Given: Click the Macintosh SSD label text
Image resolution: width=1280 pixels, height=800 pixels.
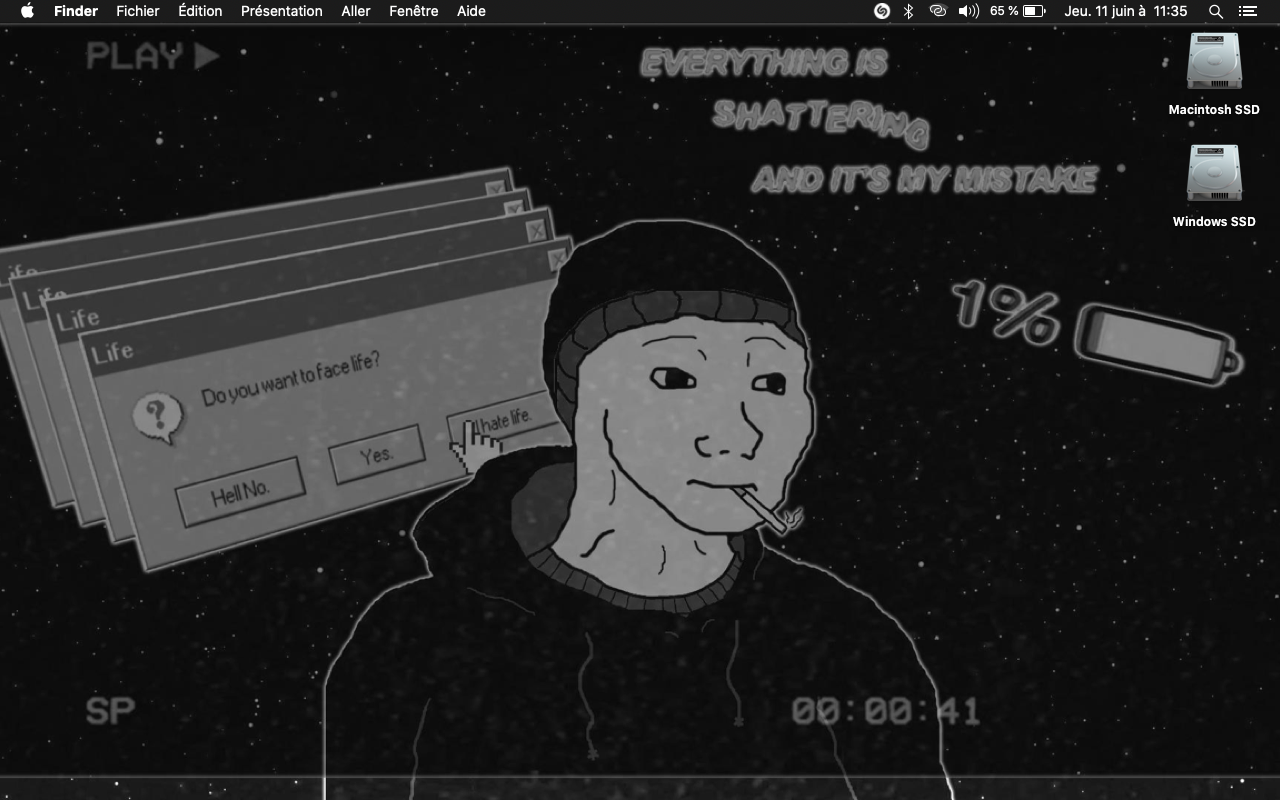Looking at the screenshot, I should (x=1214, y=110).
